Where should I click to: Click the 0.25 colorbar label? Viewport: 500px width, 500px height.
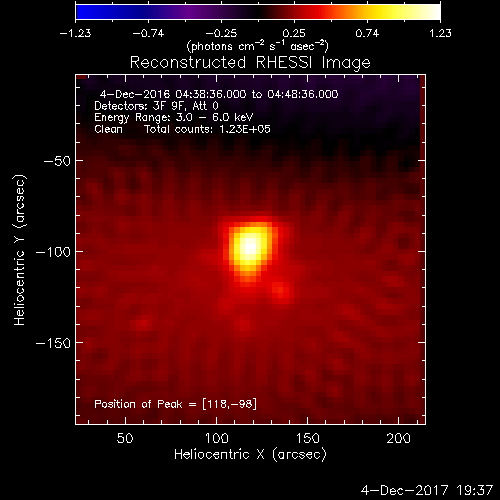(x=294, y=33)
